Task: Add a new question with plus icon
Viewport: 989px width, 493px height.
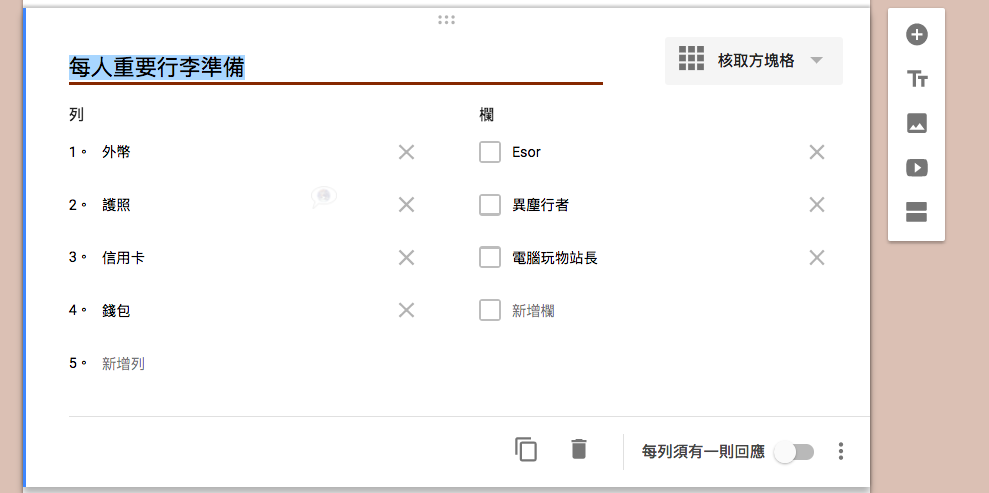Action: (916, 34)
